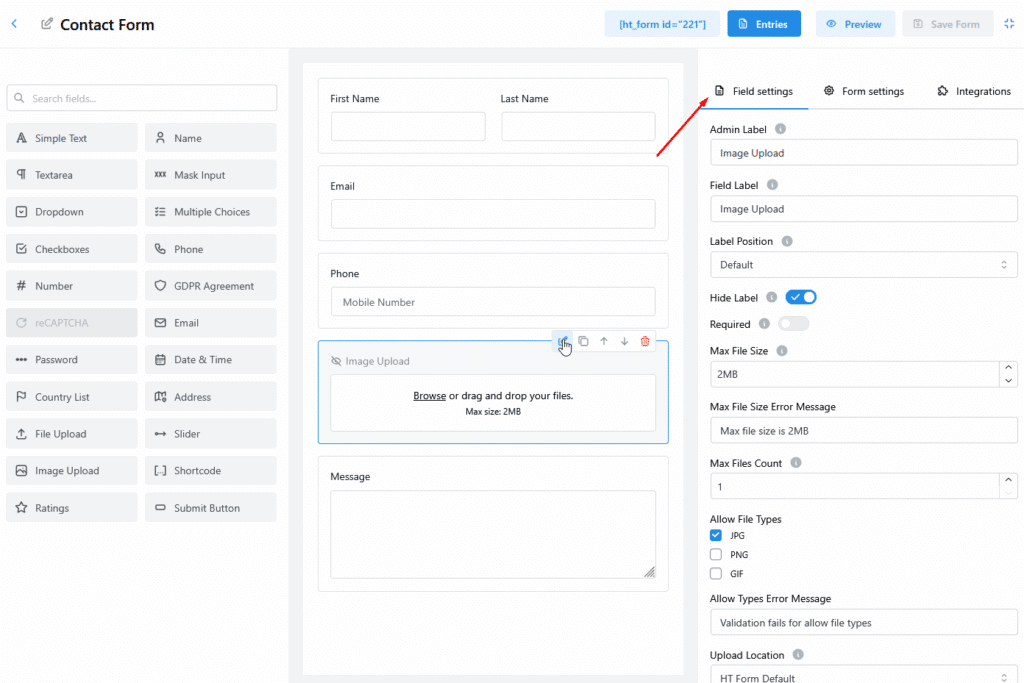
Task: Duplicate the Image Upload field
Action: click(584, 341)
